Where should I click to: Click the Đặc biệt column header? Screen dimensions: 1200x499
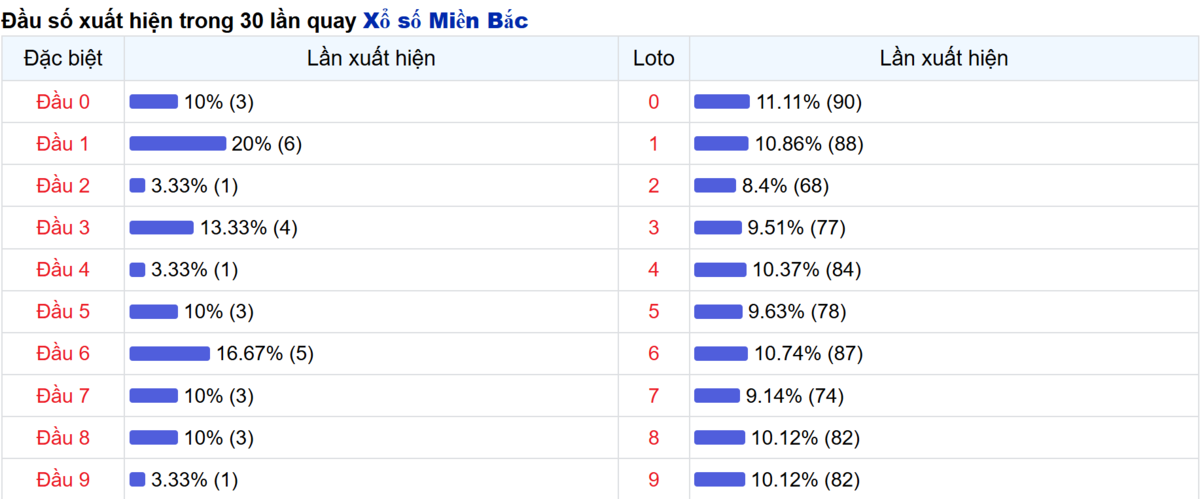[x=63, y=59]
